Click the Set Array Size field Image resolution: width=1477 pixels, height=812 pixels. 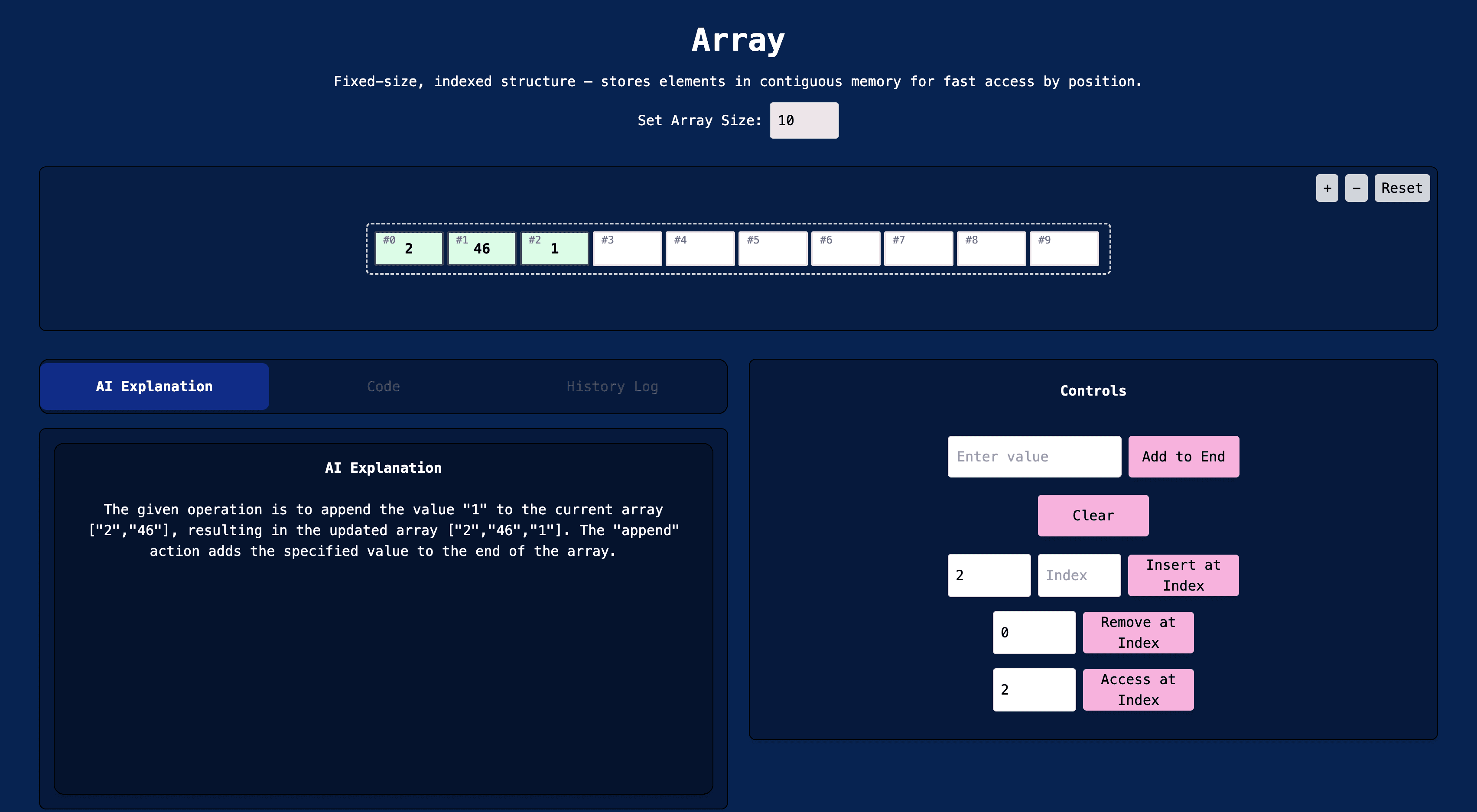coord(803,120)
